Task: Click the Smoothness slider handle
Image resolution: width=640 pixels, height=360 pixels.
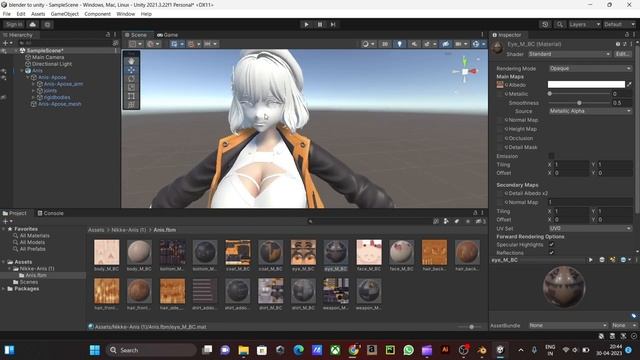Action: coord(579,103)
